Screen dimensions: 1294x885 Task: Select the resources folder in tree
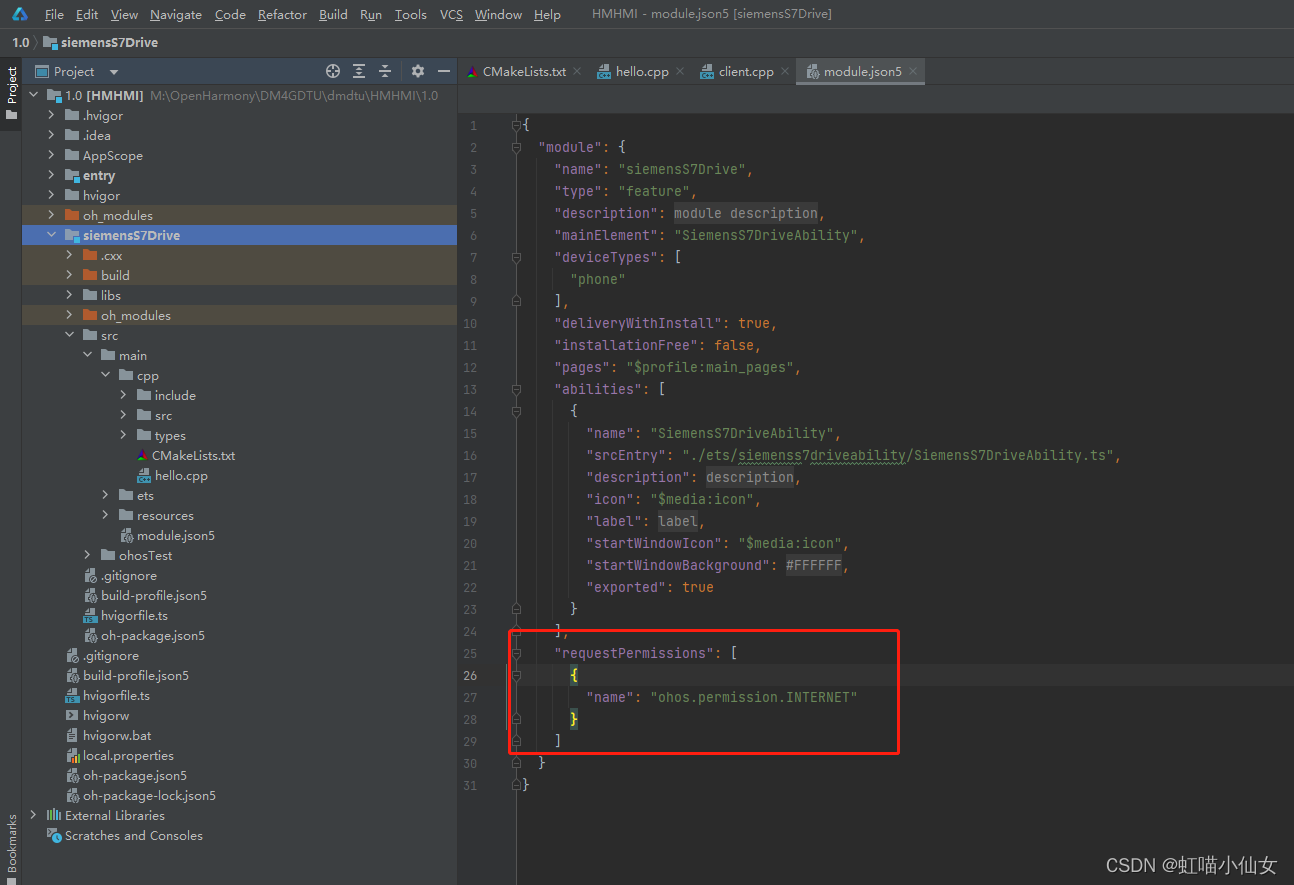(x=165, y=515)
